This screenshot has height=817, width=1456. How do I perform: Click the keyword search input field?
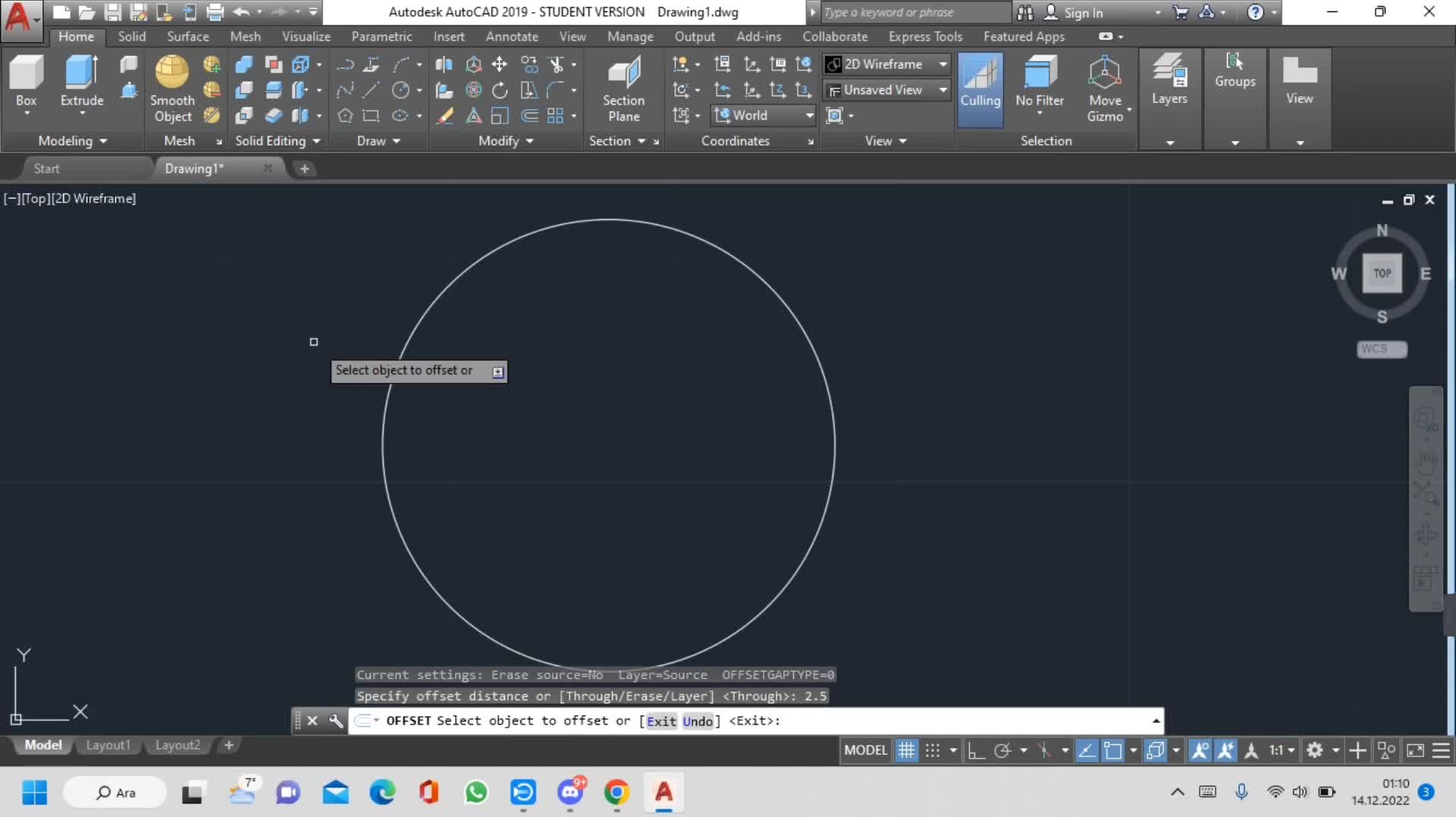coord(915,12)
